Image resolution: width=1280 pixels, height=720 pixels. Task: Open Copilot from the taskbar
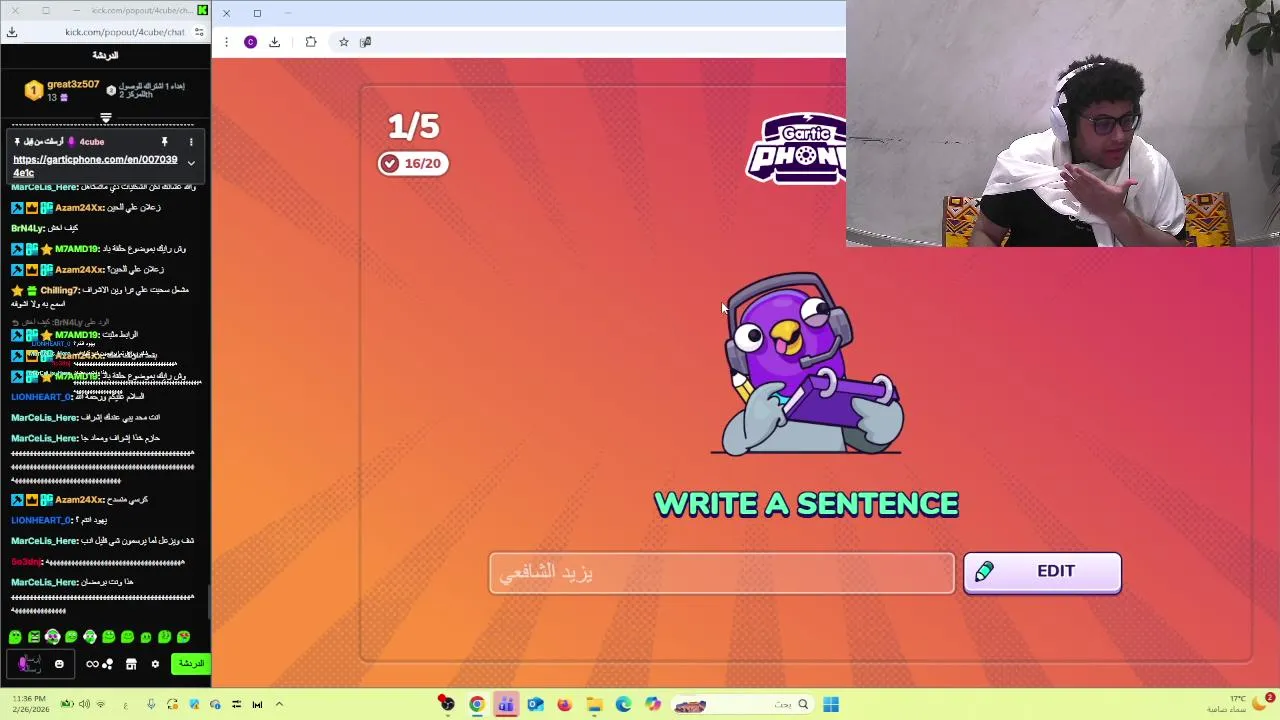click(653, 705)
